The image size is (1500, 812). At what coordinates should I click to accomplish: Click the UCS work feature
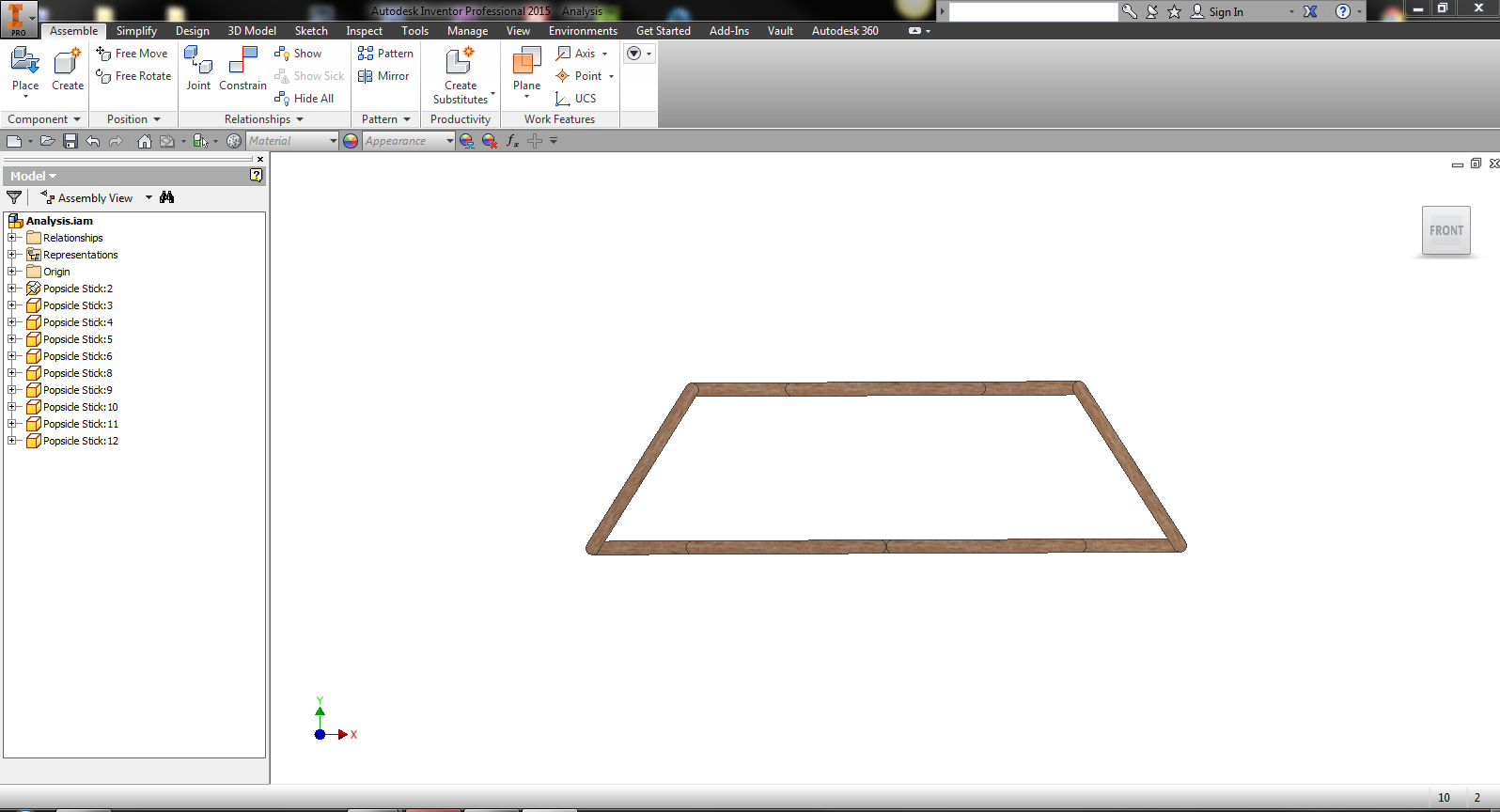point(575,99)
